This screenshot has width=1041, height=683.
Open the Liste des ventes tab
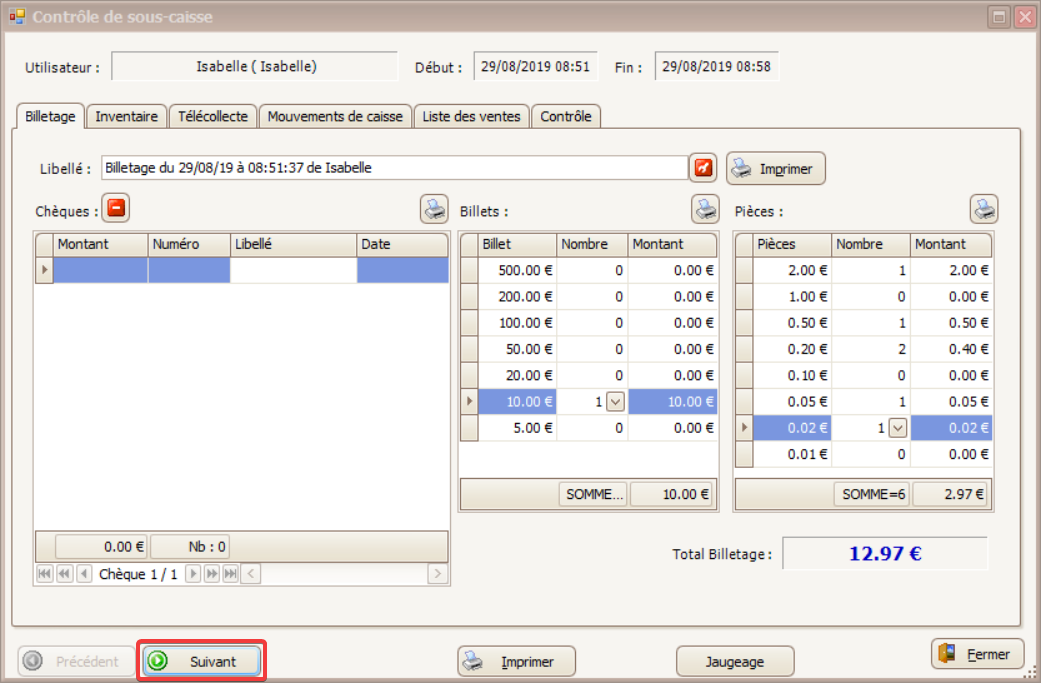click(471, 116)
